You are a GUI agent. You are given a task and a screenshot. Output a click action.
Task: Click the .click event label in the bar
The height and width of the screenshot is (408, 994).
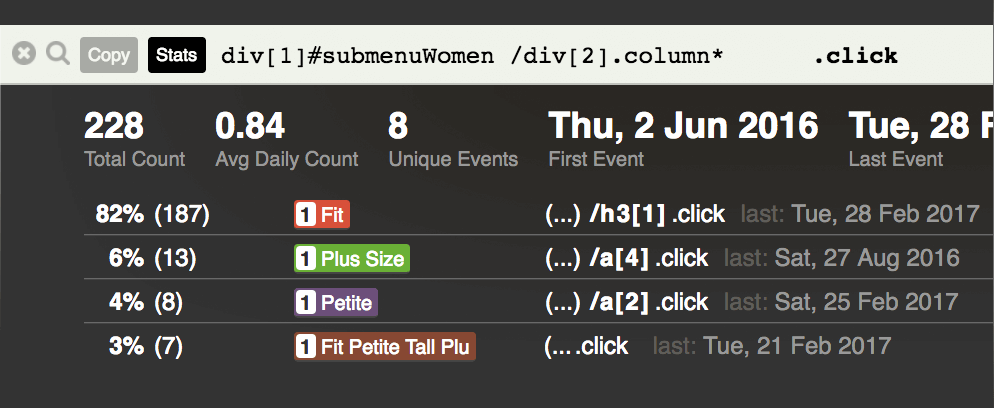coord(856,56)
